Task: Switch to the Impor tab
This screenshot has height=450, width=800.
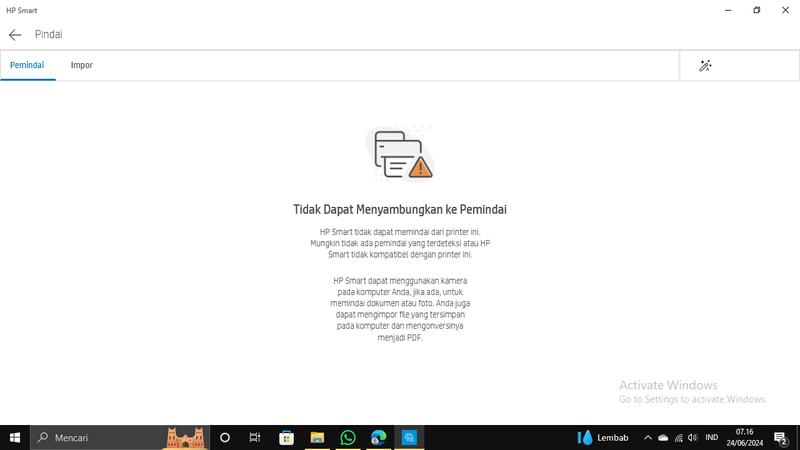Action: tap(82, 65)
